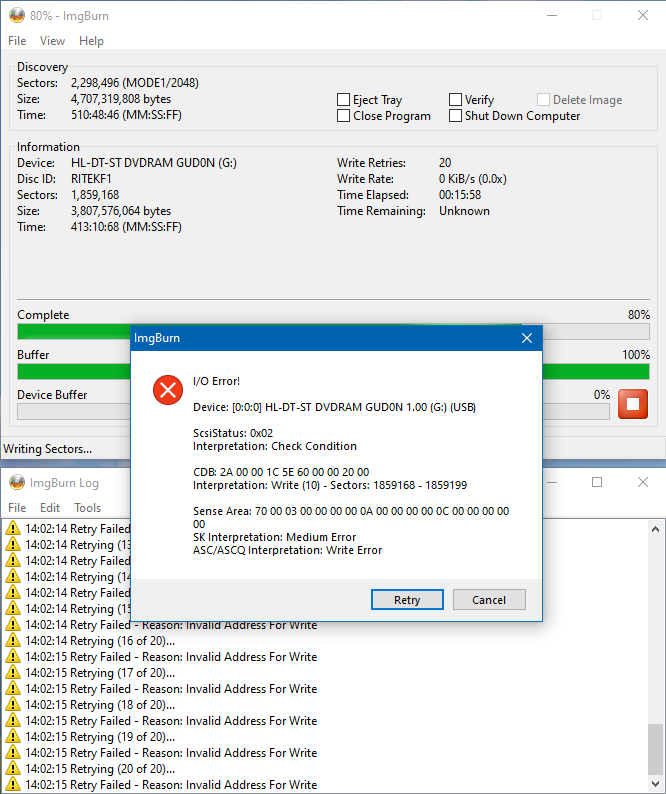Click the 'I/O Error!' heading text
666x794 pixels.
[217, 381]
